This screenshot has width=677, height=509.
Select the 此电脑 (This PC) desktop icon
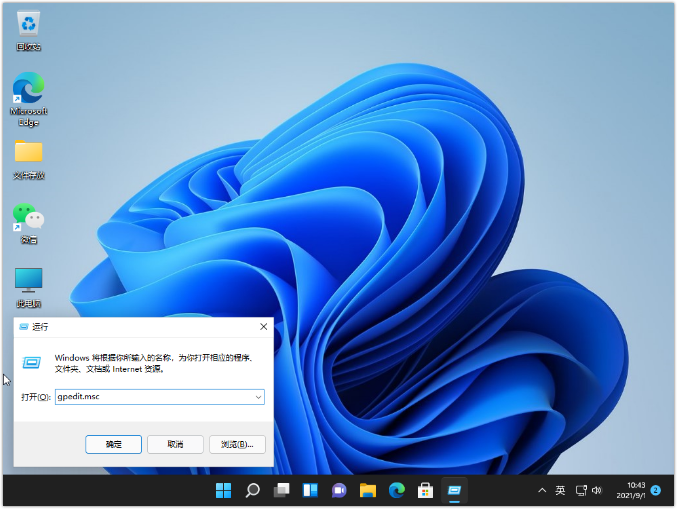pyautogui.click(x=28, y=288)
